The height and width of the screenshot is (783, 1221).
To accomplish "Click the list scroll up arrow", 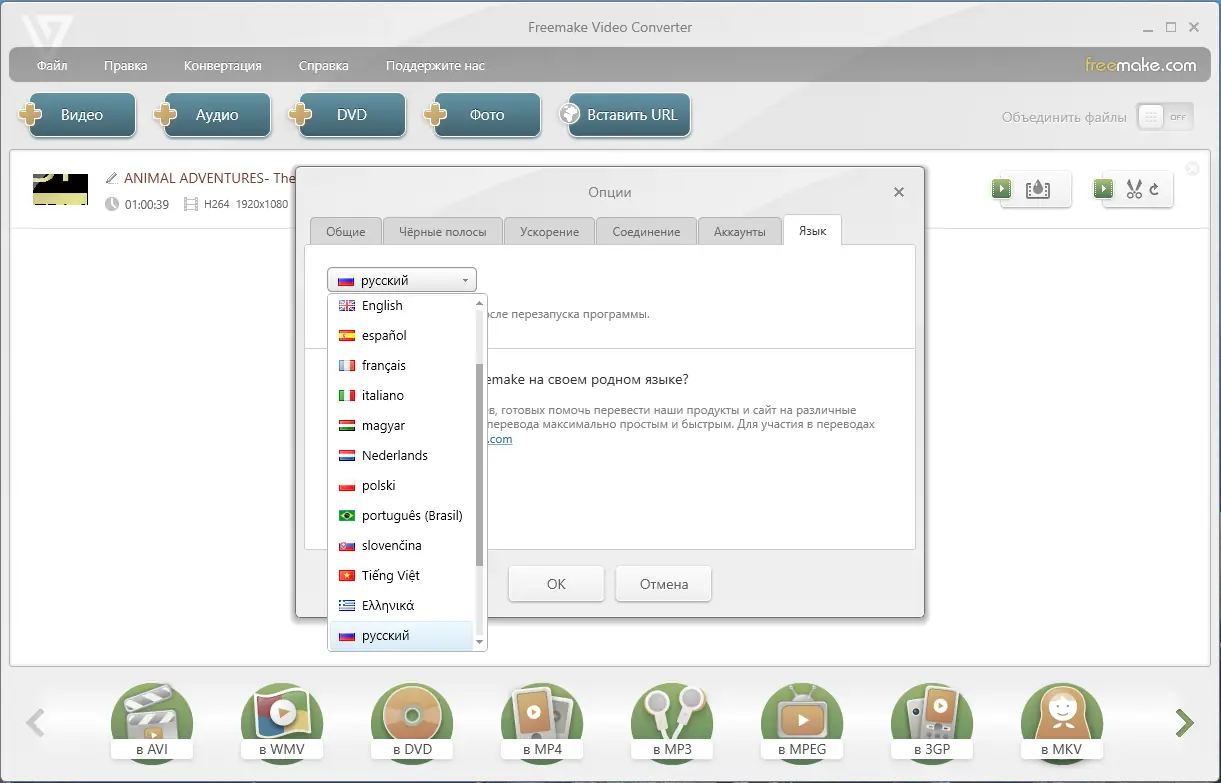I will (x=480, y=302).
